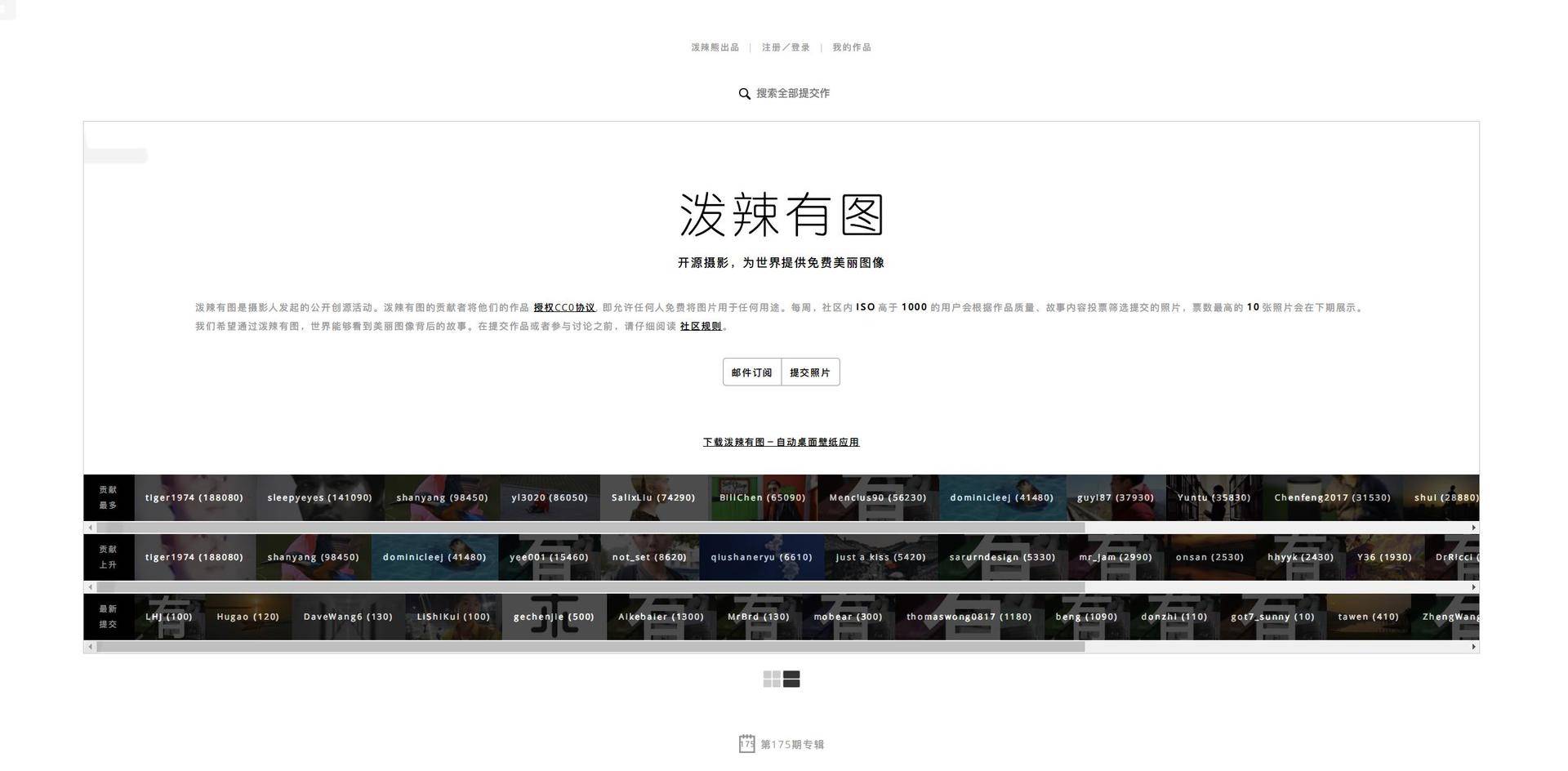This screenshot has width=1568, height=771.
Task: Toggle the grid view layout
Action: [x=771, y=679]
